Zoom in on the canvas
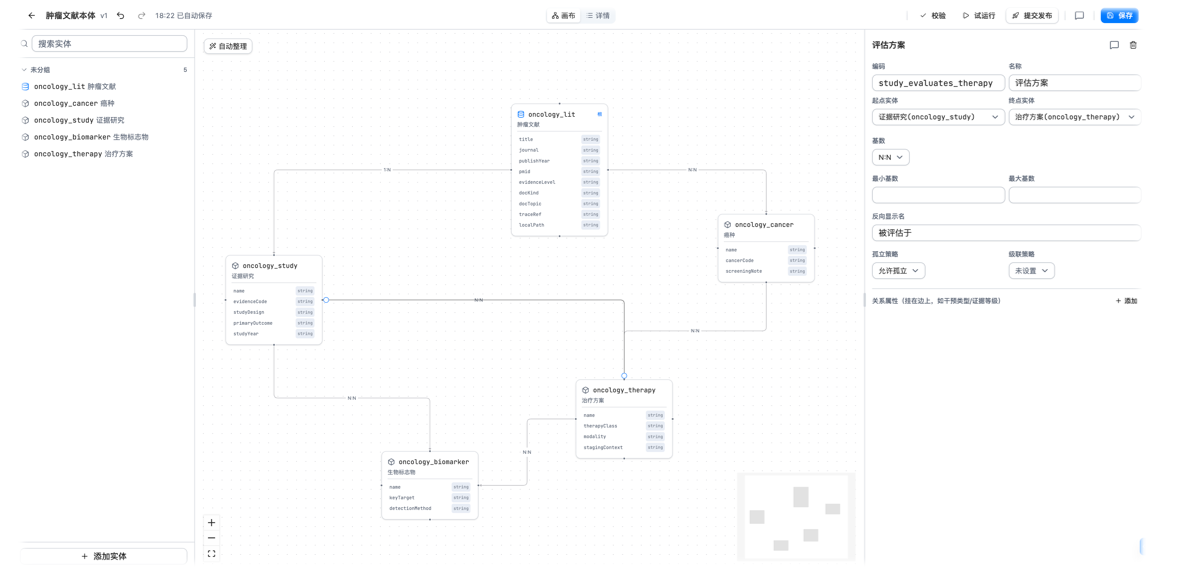1185x583 pixels. click(212, 523)
